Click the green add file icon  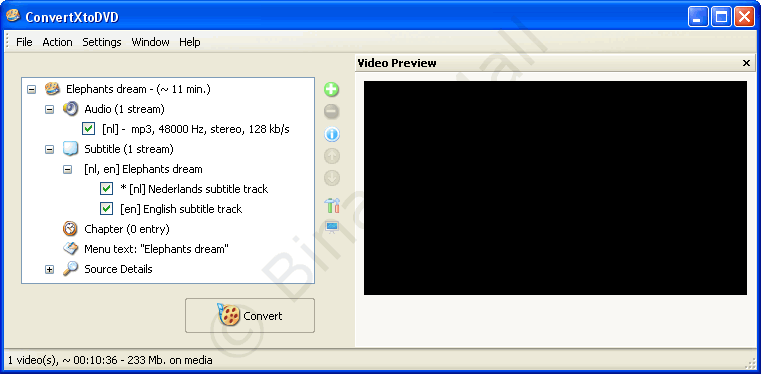pos(332,90)
